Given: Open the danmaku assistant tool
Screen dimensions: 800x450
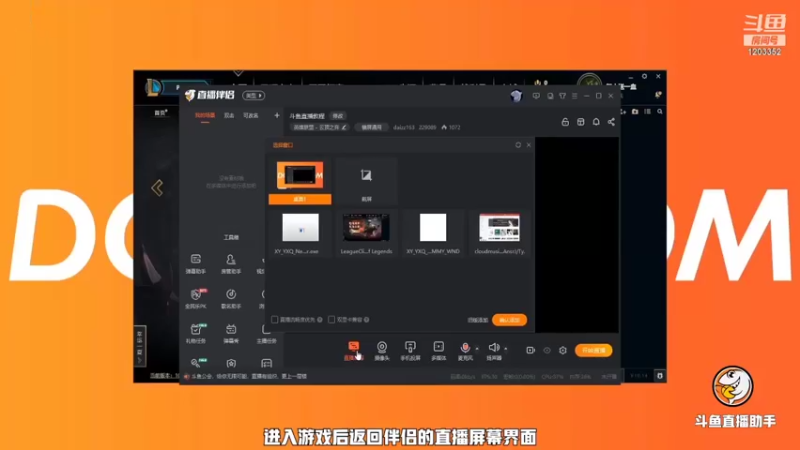Looking at the screenshot, I should coord(196,264).
